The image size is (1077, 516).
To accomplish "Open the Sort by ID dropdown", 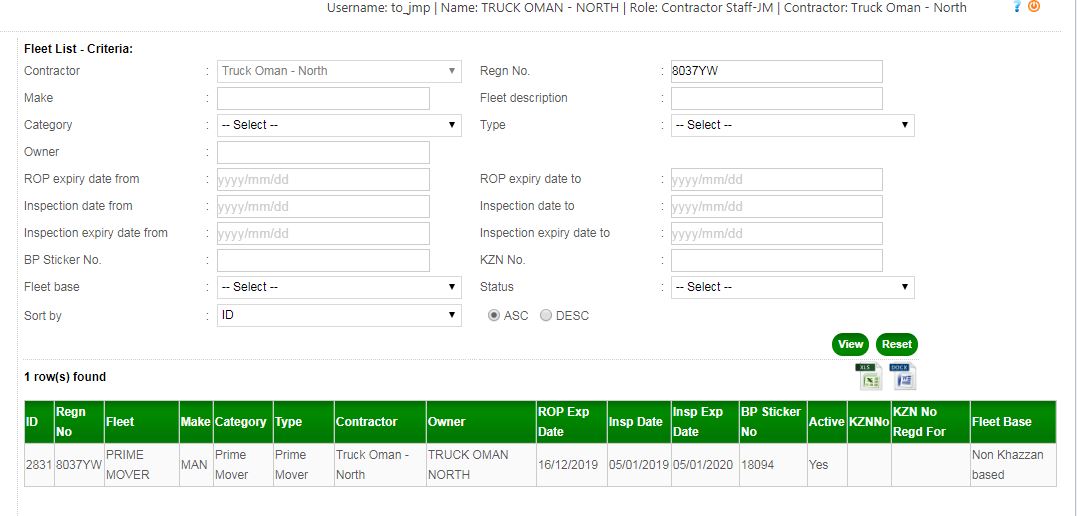I will pyautogui.click(x=339, y=315).
